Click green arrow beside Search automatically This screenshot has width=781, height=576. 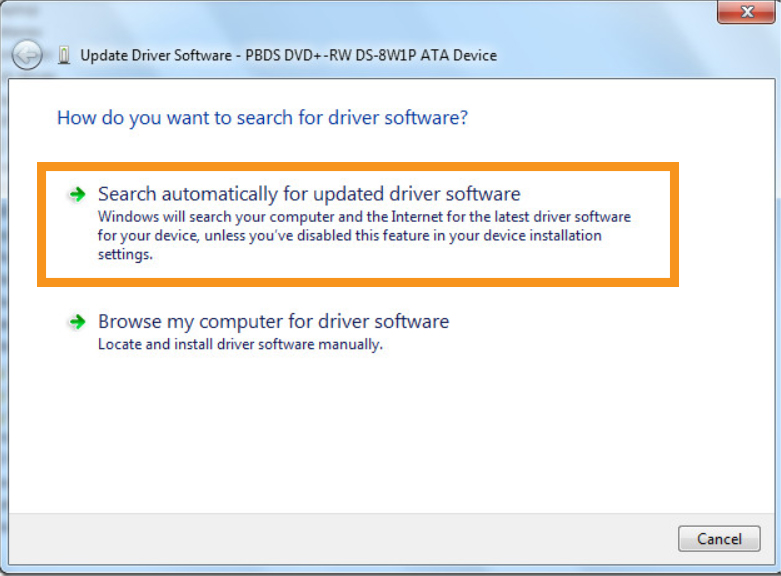click(x=77, y=194)
